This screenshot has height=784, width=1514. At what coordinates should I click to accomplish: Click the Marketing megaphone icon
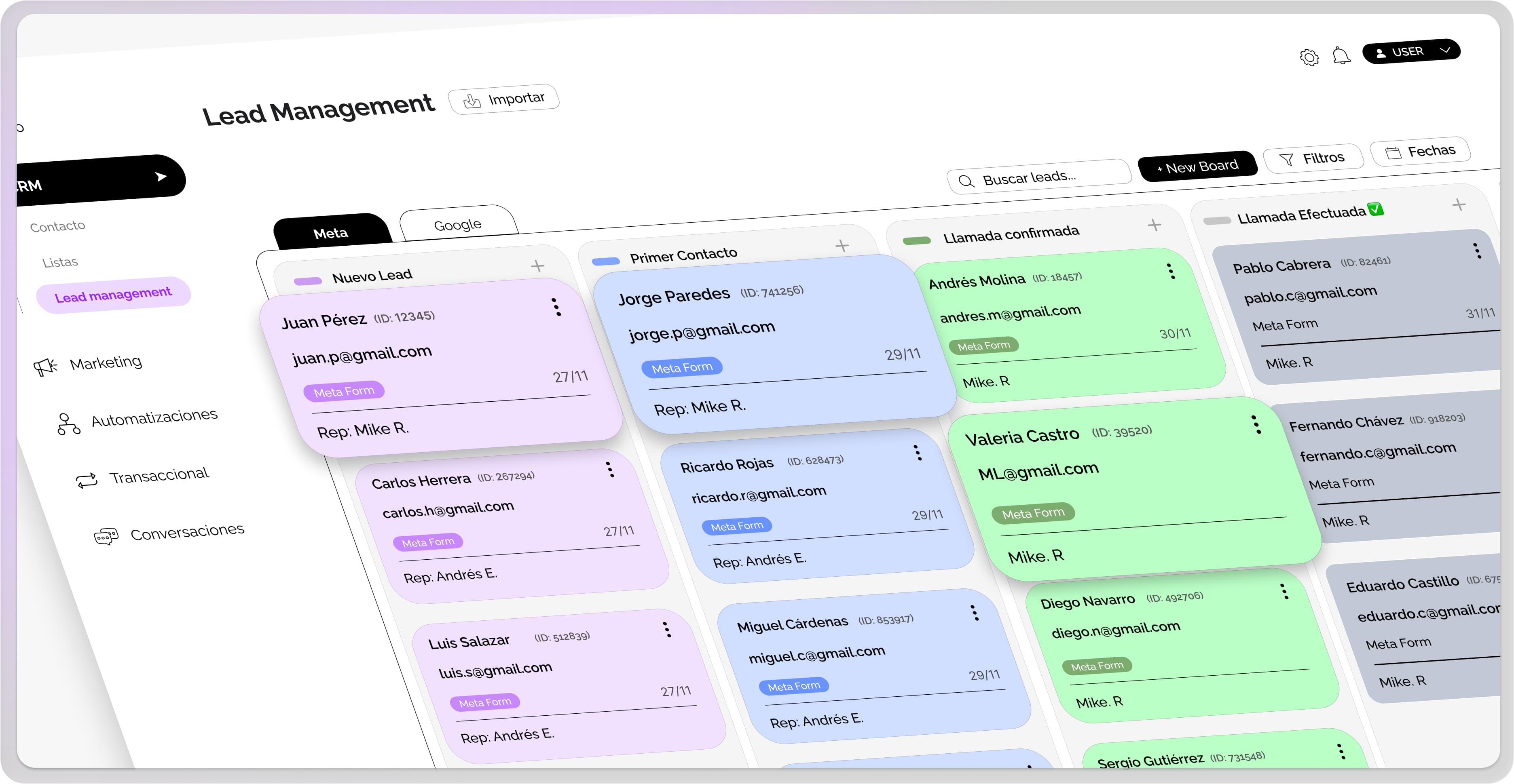[45, 367]
